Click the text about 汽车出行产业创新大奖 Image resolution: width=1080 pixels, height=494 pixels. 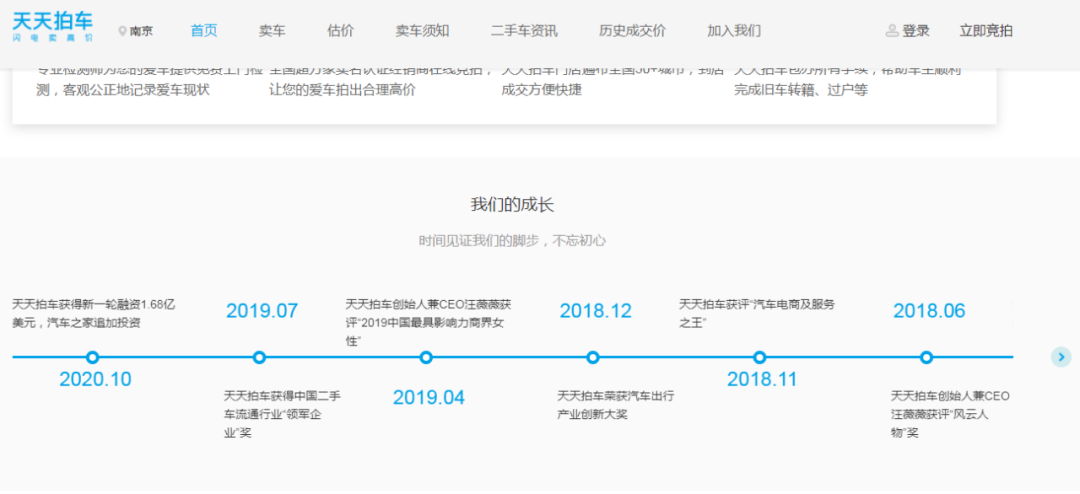pos(616,405)
